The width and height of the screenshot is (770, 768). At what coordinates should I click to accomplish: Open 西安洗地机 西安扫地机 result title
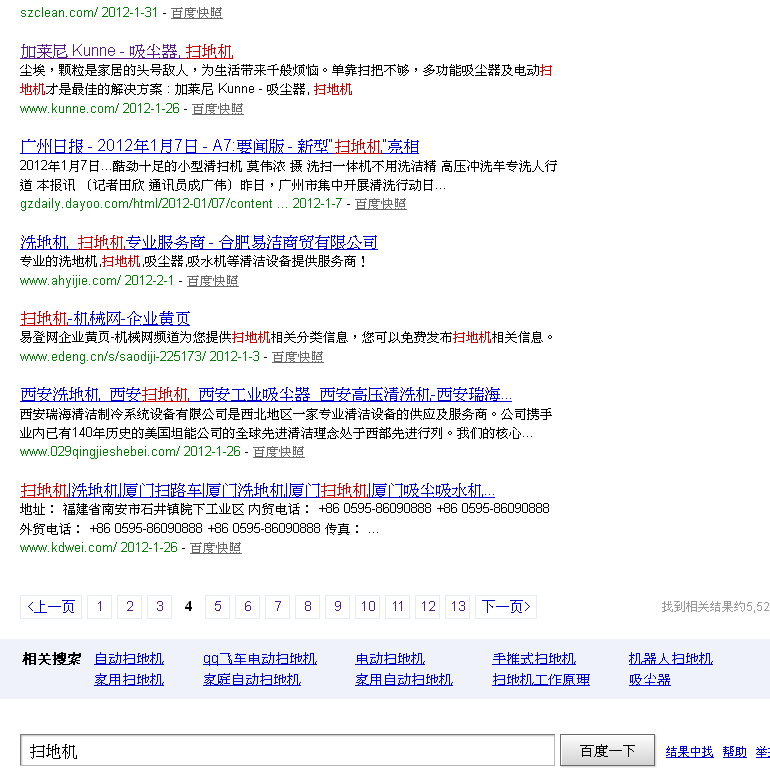[266, 394]
